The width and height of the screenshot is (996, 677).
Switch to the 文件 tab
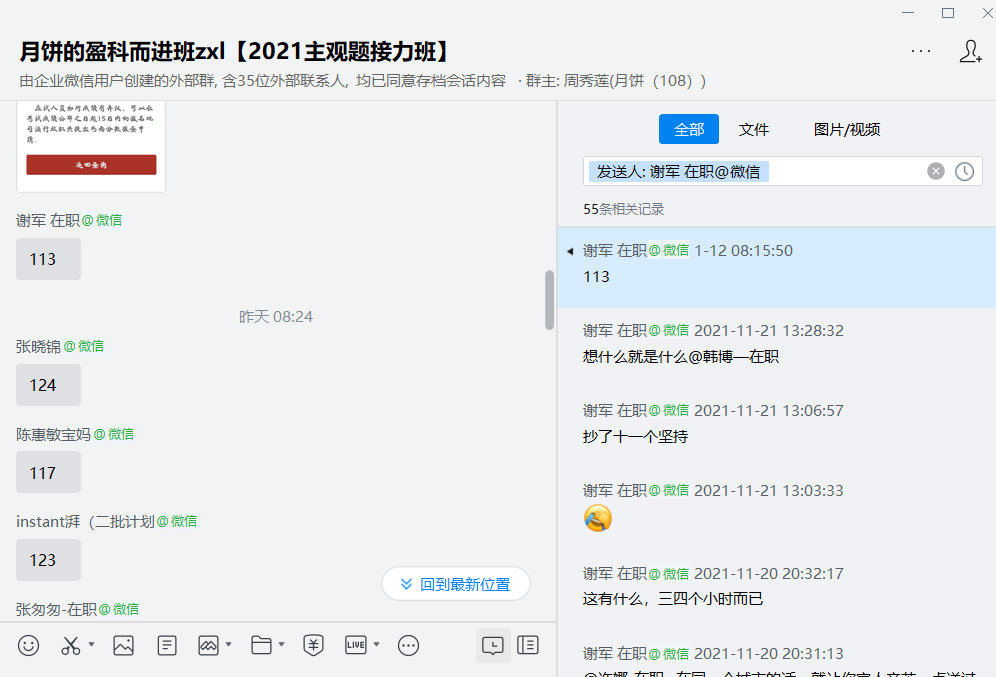753,129
